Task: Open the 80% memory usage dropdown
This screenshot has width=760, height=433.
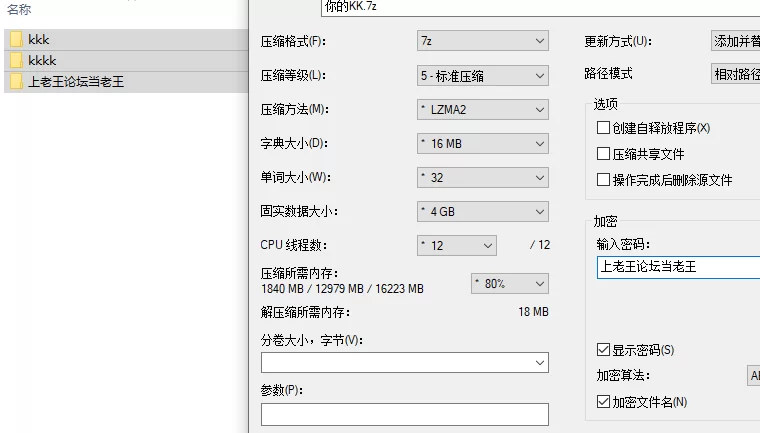Action: (x=510, y=284)
